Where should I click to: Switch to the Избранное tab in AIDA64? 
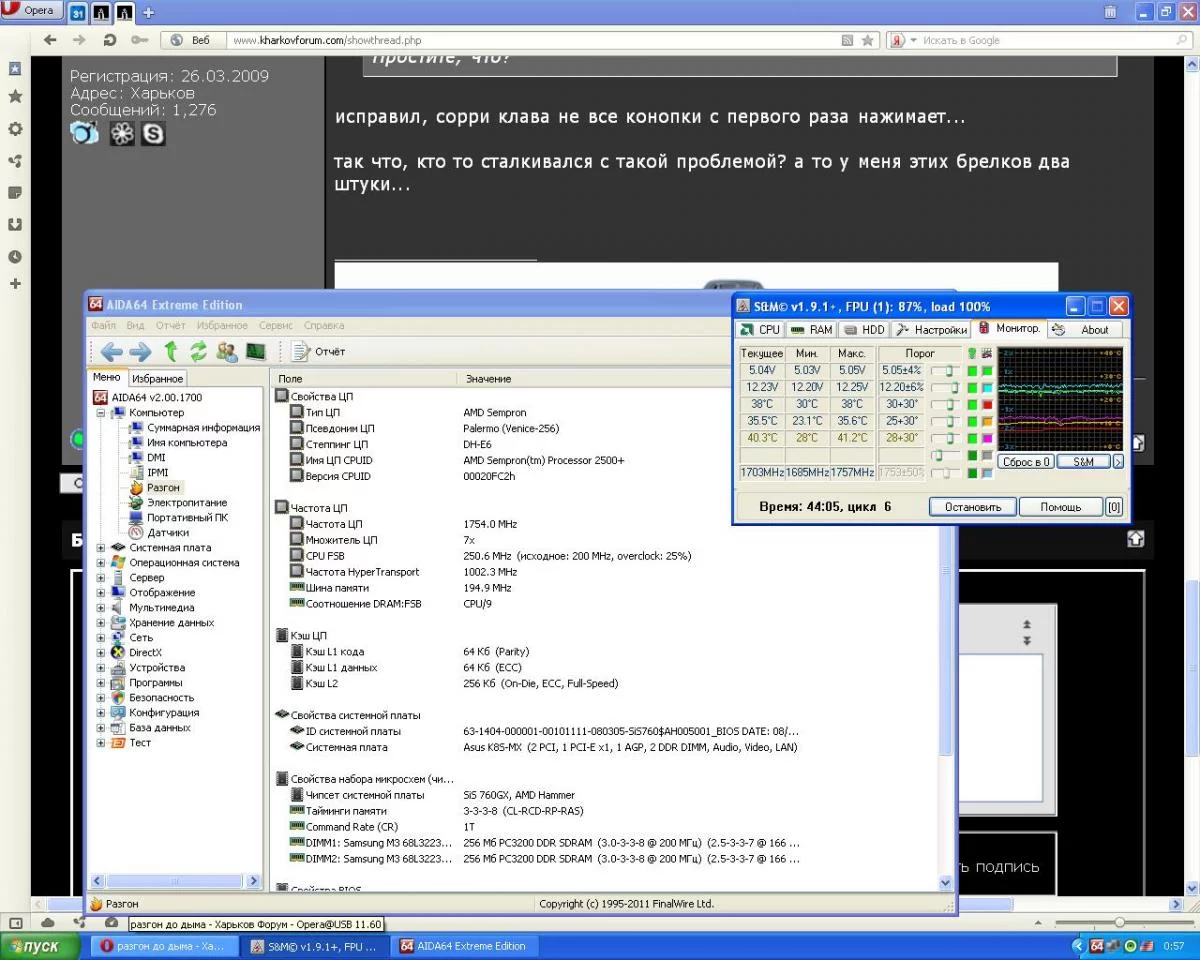pos(158,379)
